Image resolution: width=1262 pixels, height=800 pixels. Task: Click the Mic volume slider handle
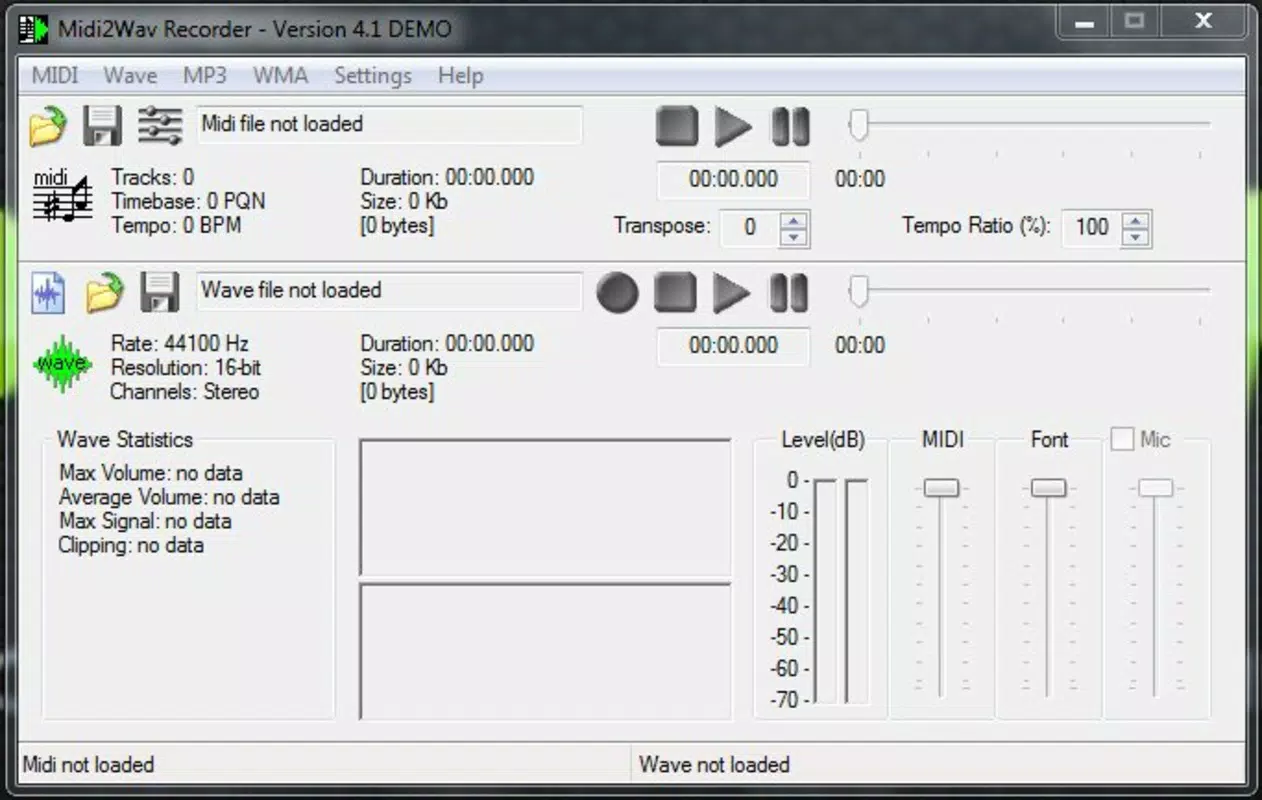pos(1155,487)
